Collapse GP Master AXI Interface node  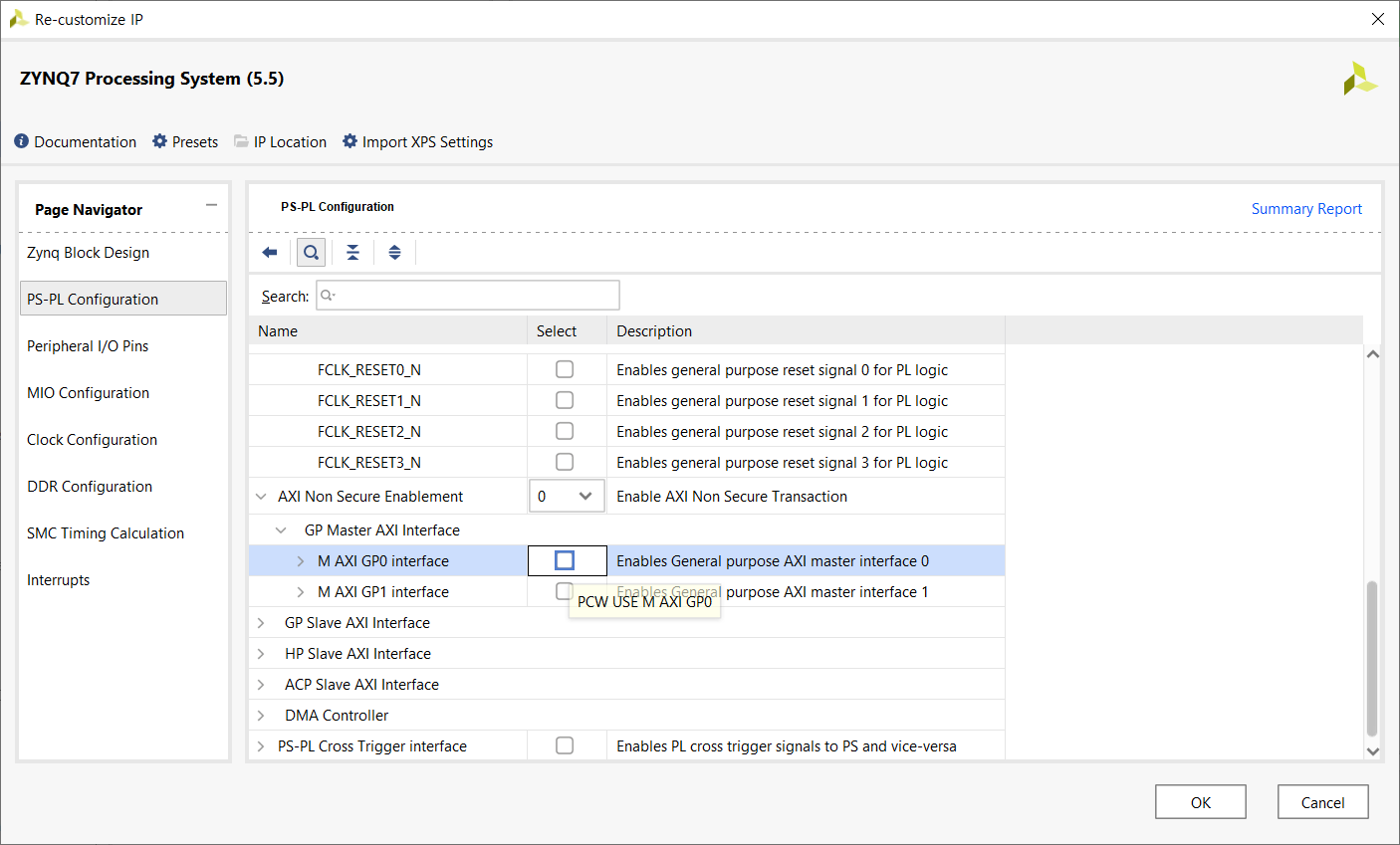pos(281,530)
